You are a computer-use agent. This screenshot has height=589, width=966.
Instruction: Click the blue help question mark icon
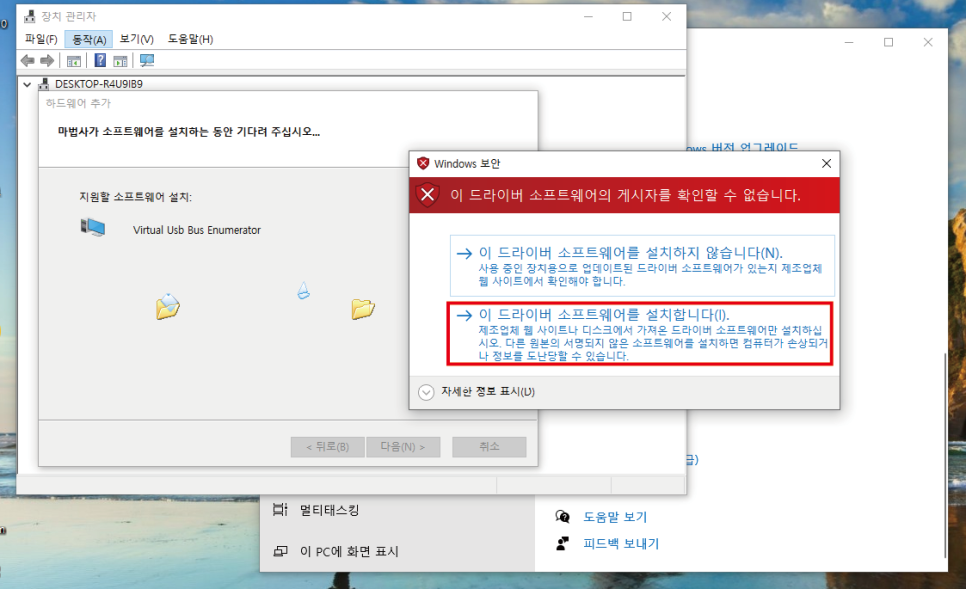(x=100, y=60)
